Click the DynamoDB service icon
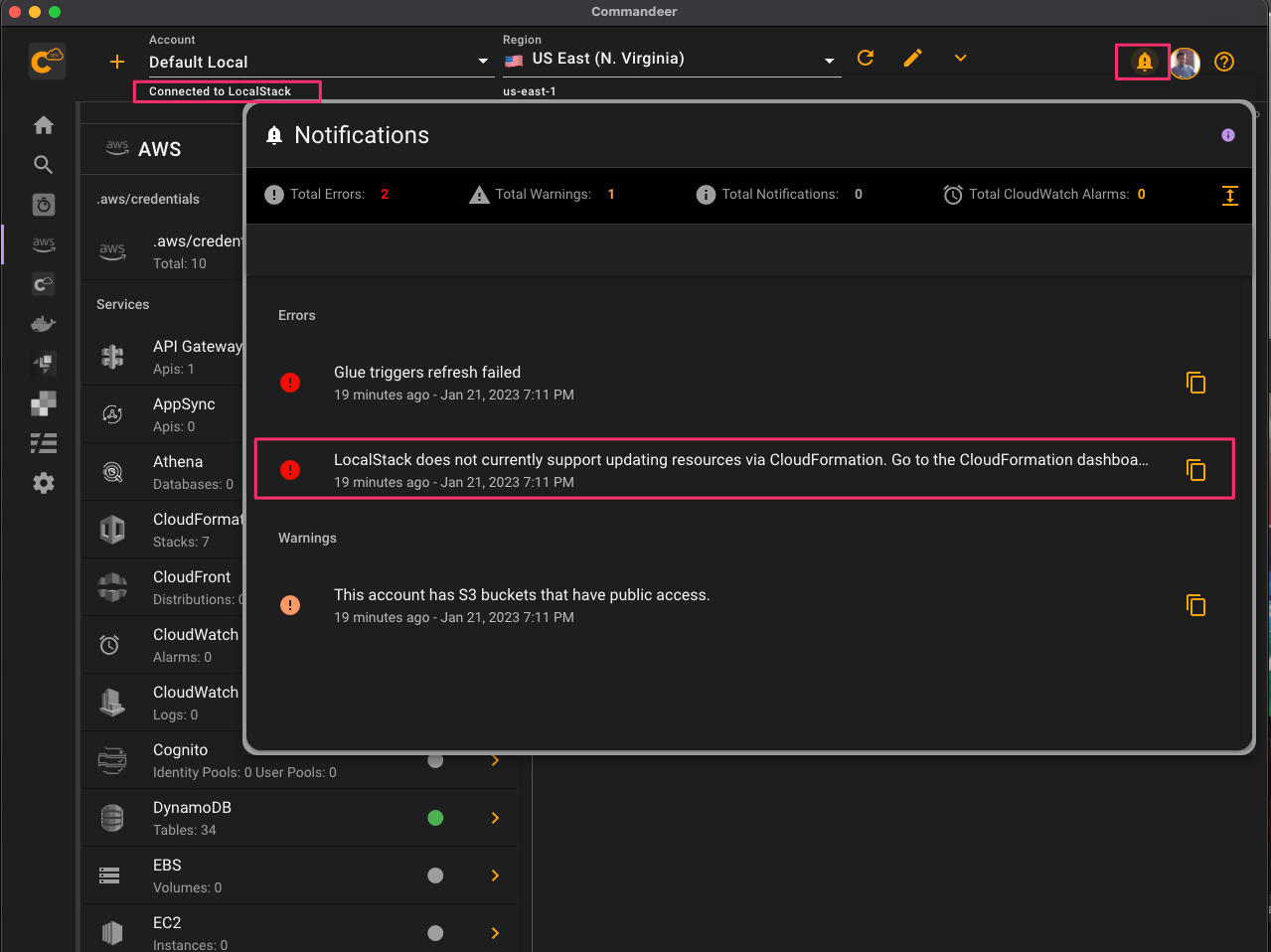 (x=112, y=818)
